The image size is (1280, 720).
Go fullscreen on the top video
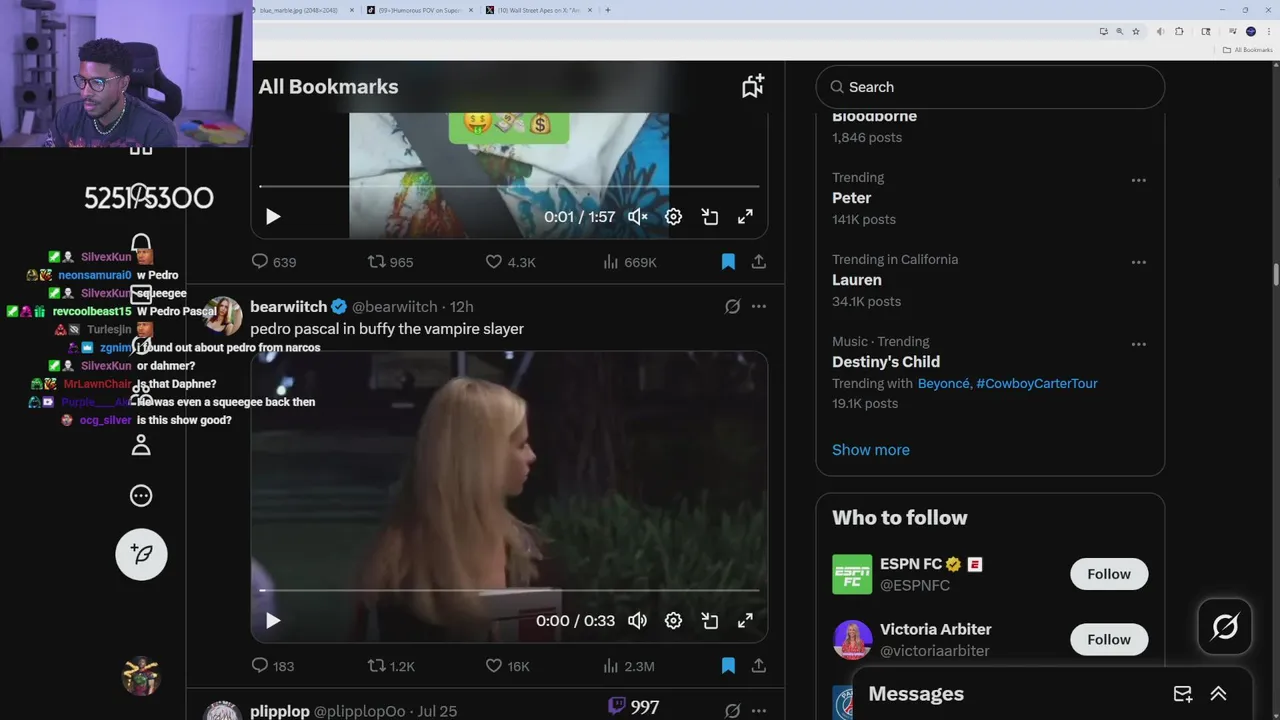tap(745, 216)
